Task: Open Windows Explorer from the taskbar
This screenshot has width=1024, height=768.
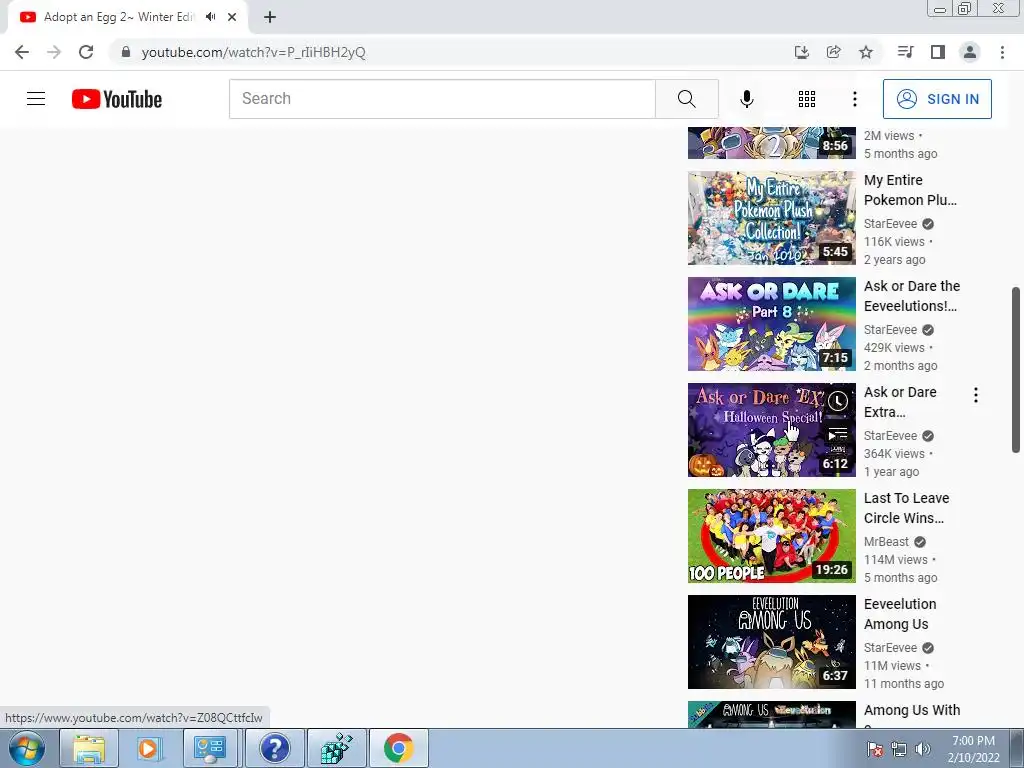Action: pyautogui.click(x=89, y=748)
